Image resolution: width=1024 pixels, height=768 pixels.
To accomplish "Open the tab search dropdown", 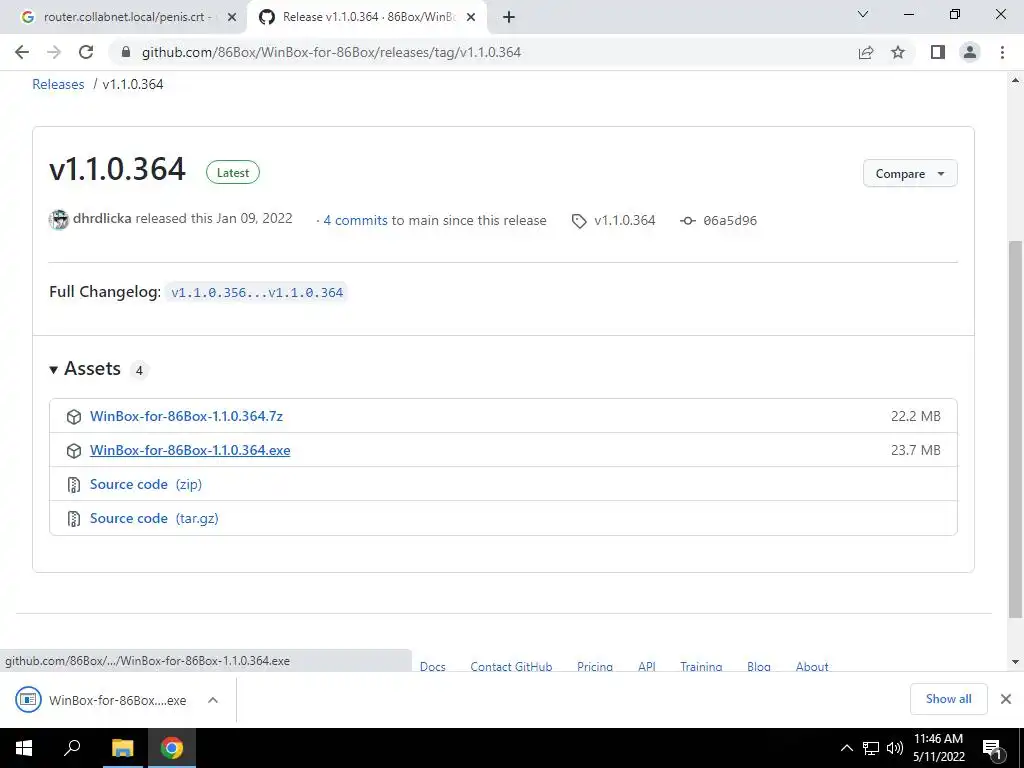I will coord(863,14).
